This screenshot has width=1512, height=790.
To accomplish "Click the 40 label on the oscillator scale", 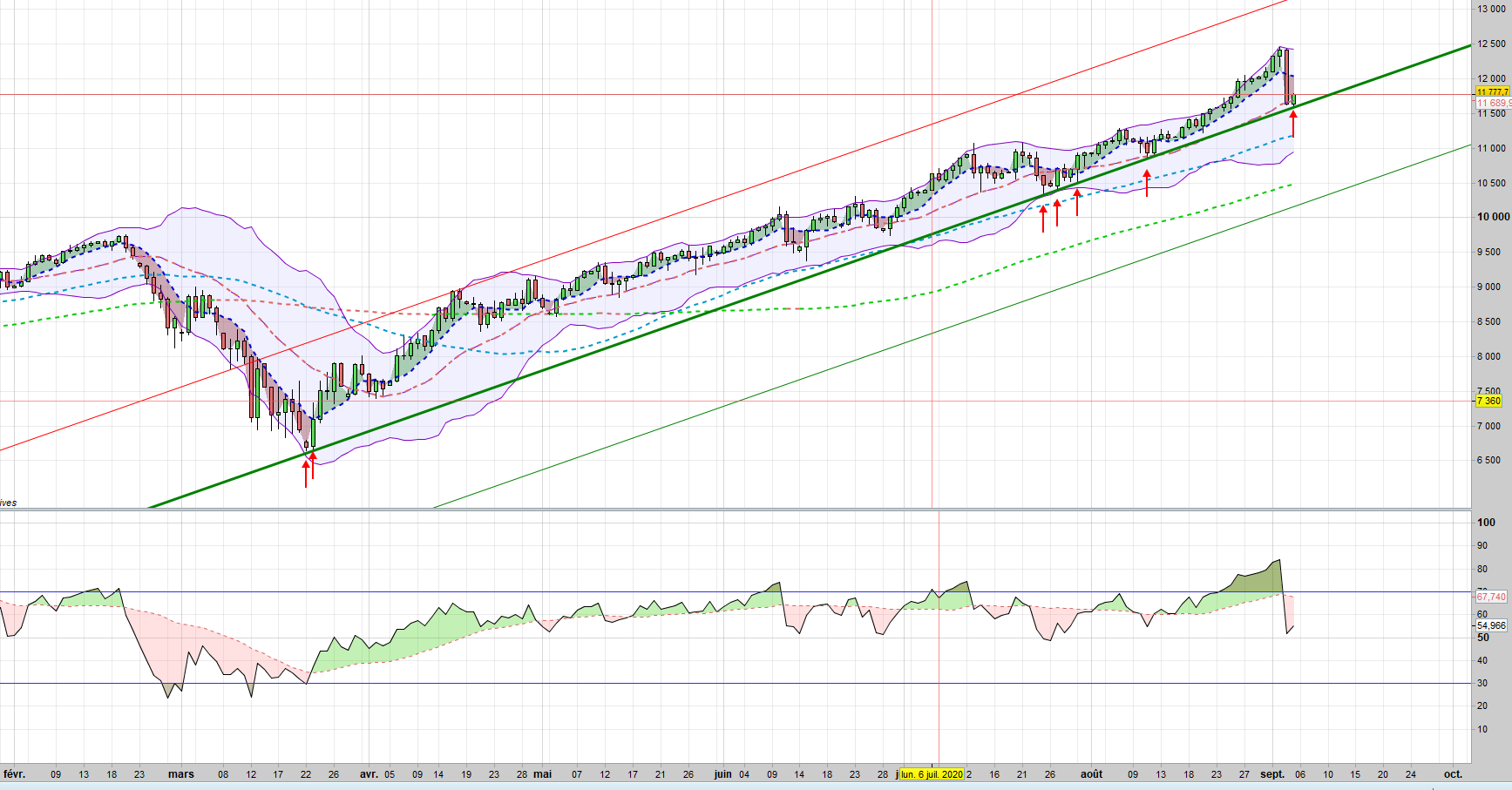I will point(1482,660).
